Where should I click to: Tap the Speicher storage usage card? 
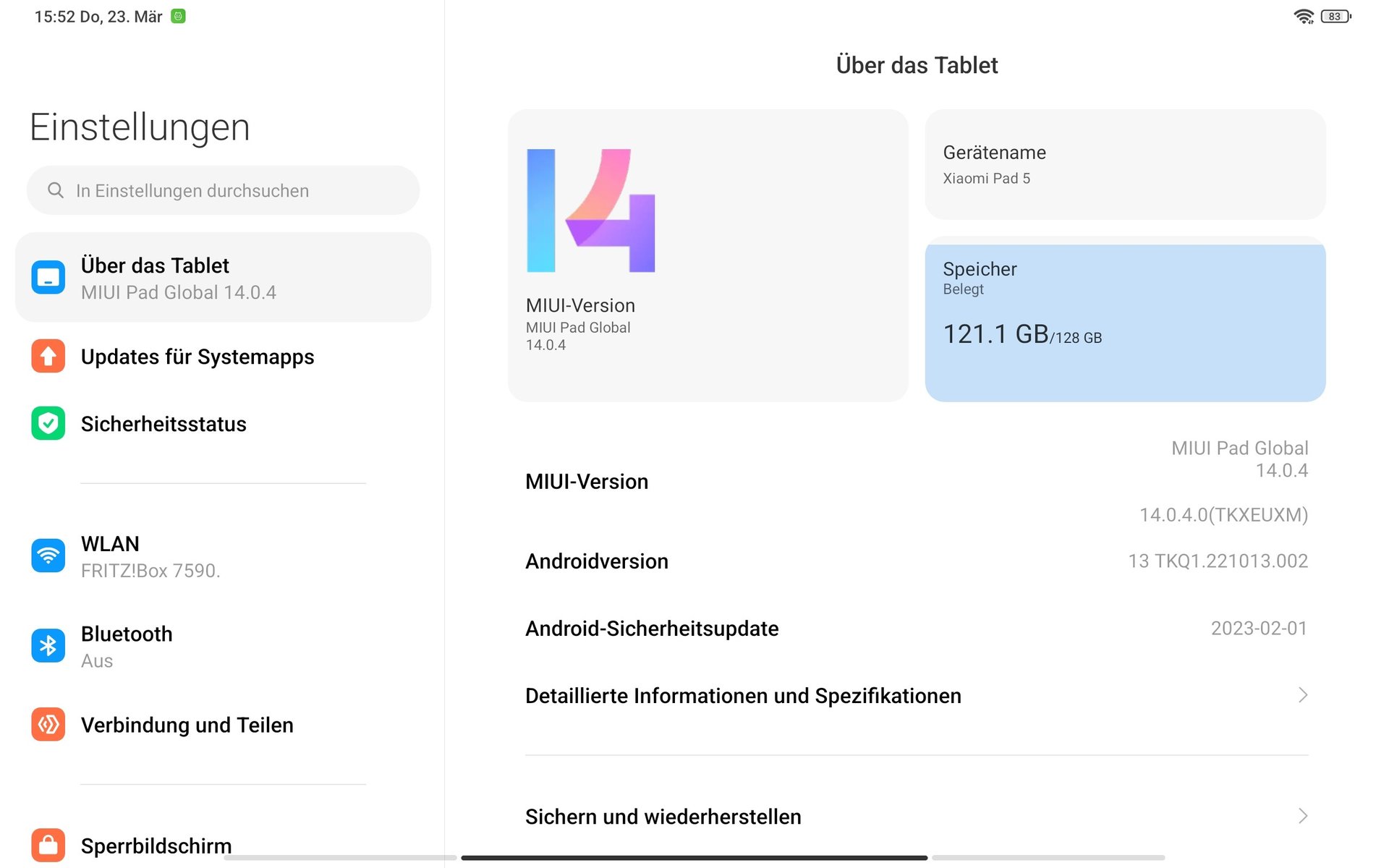point(1125,322)
